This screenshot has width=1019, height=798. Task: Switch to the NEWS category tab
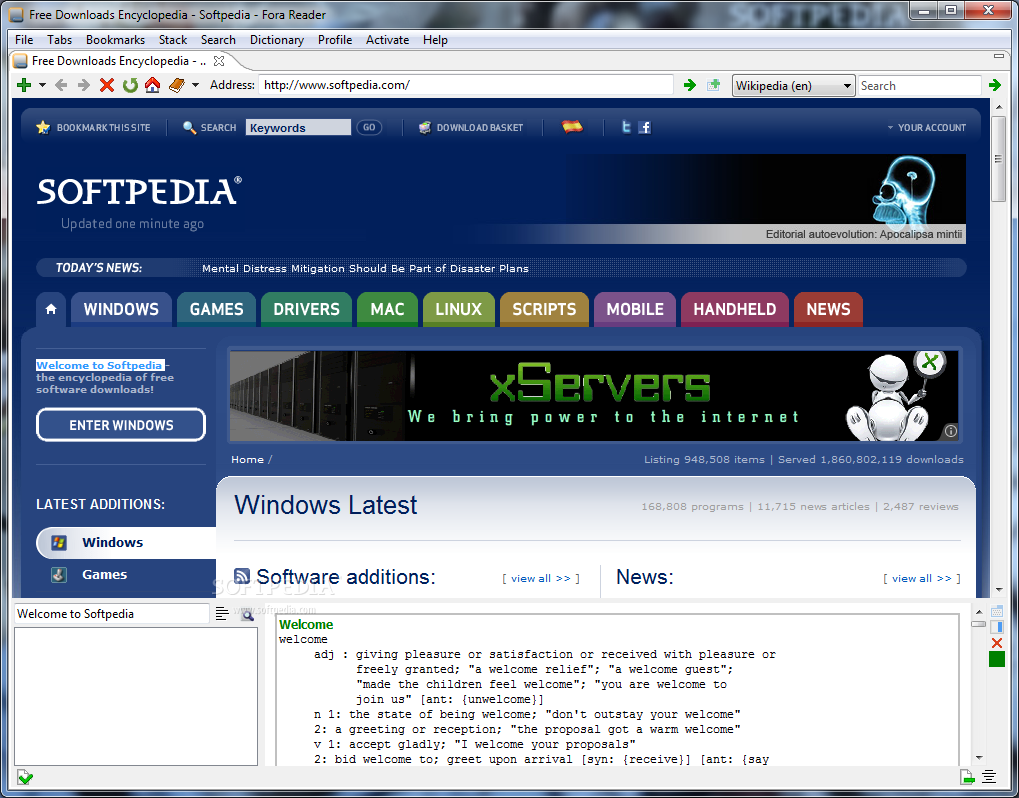coord(828,309)
